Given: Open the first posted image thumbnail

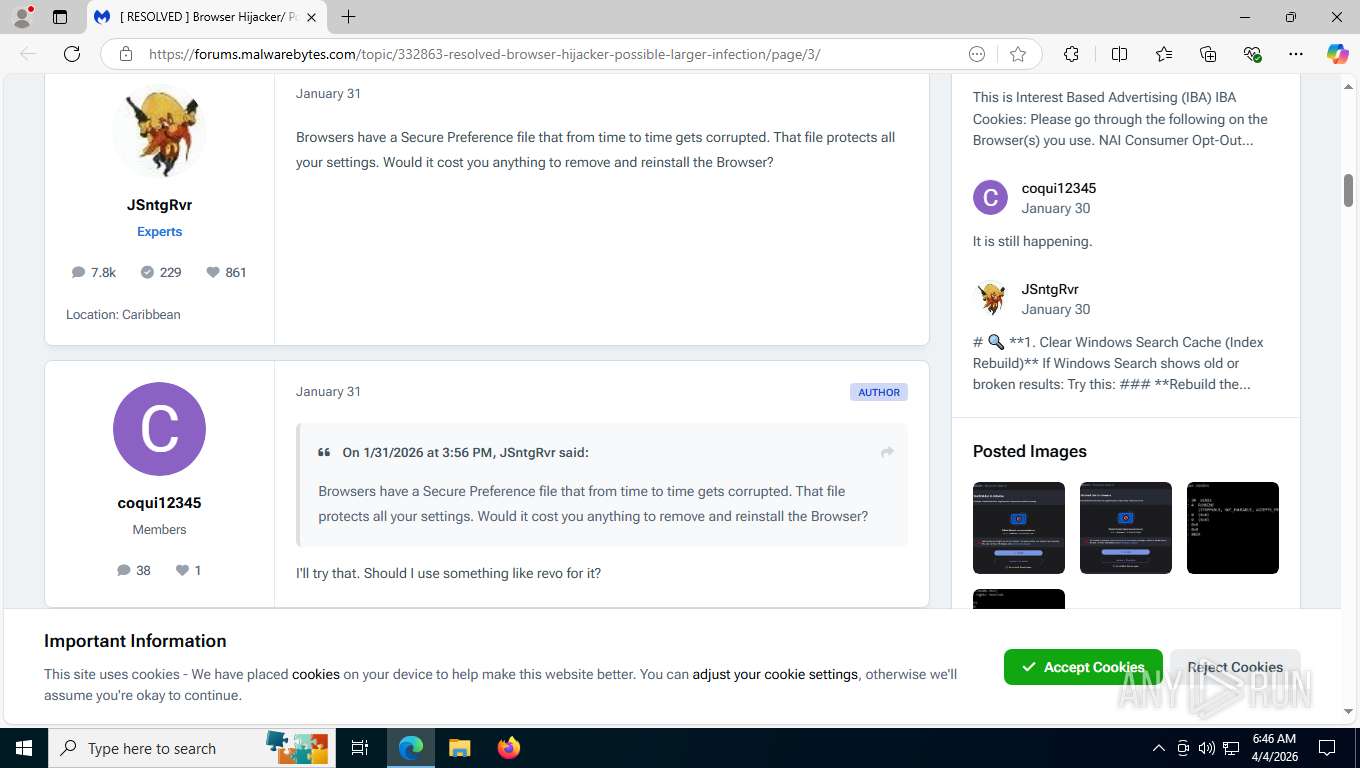Looking at the screenshot, I should (x=1019, y=528).
